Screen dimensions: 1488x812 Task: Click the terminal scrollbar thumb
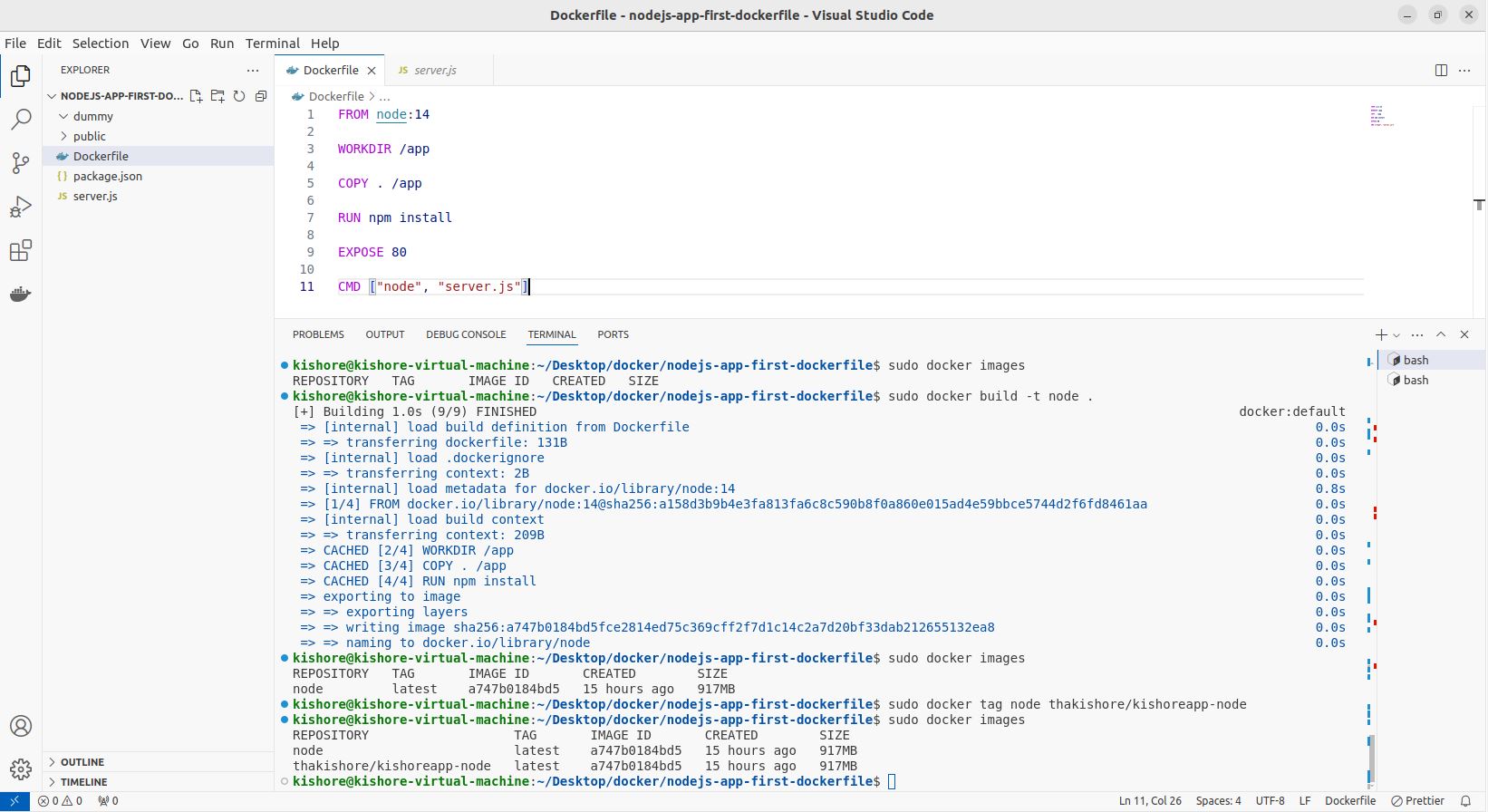point(1372,758)
